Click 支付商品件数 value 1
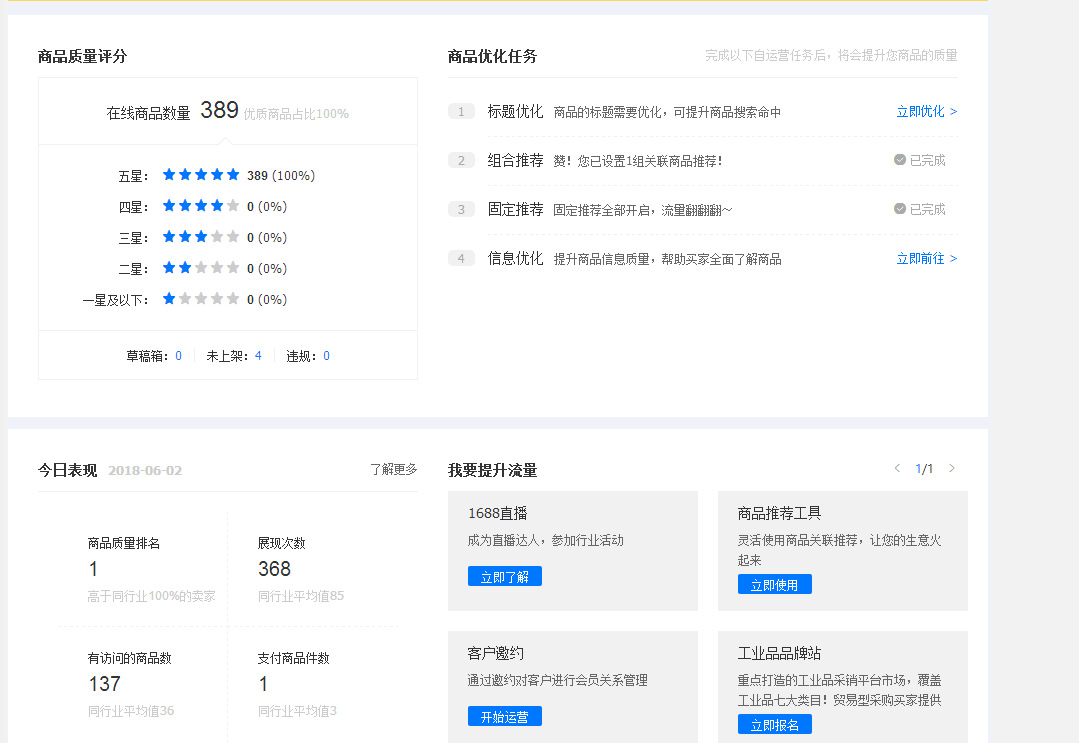The width and height of the screenshot is (1079, 743). tap(263, 684)
